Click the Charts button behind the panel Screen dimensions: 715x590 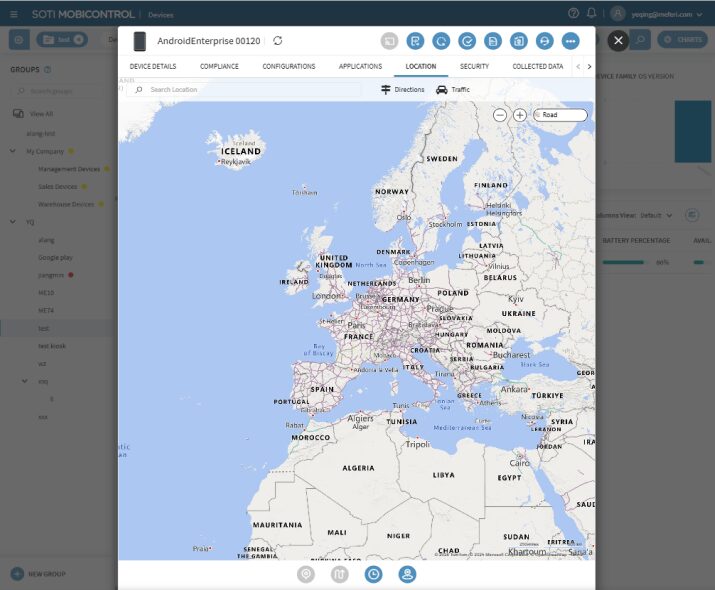coord(683,40)
